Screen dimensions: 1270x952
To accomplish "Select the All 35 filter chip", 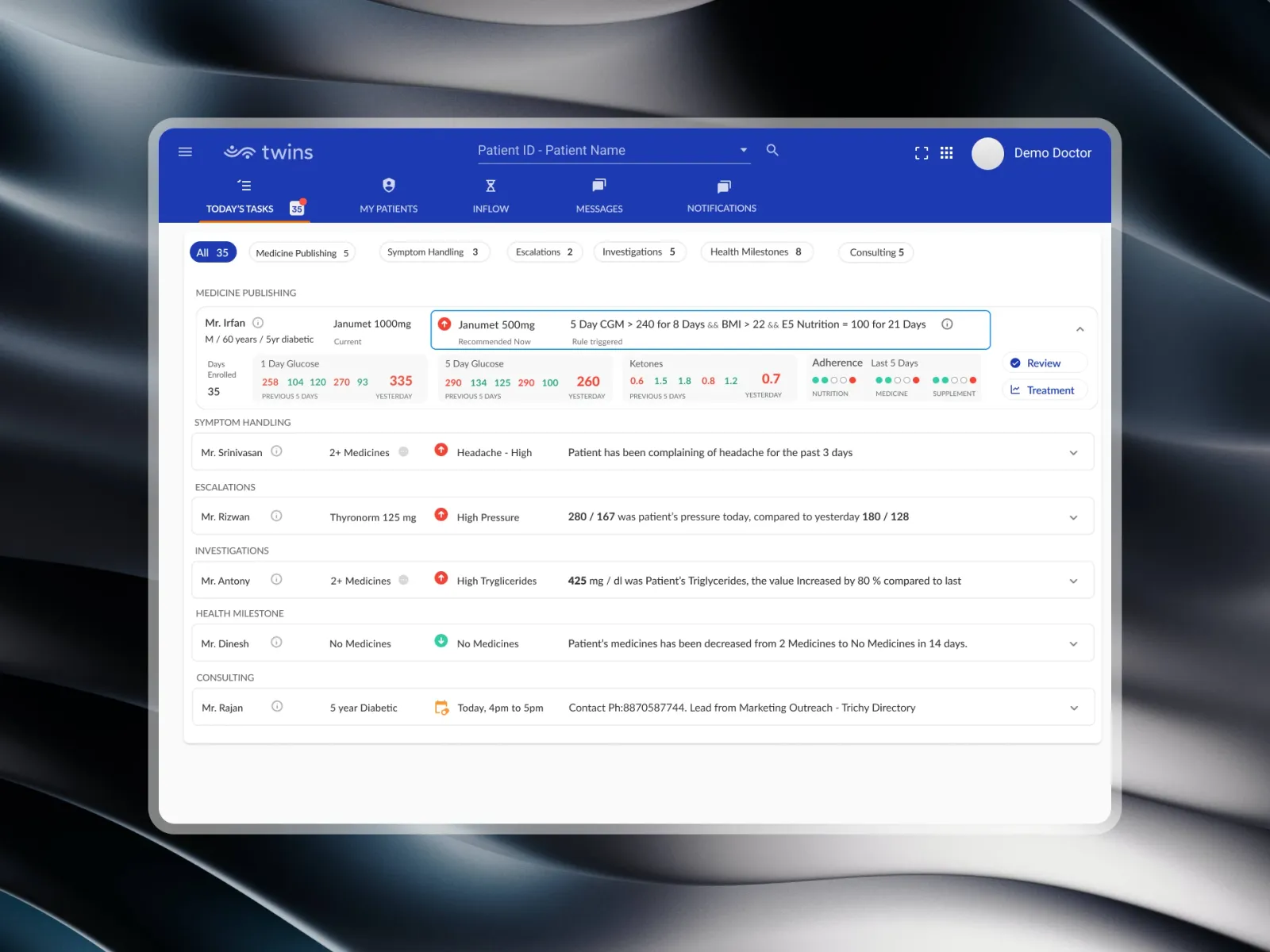I will tap(213, 252).
